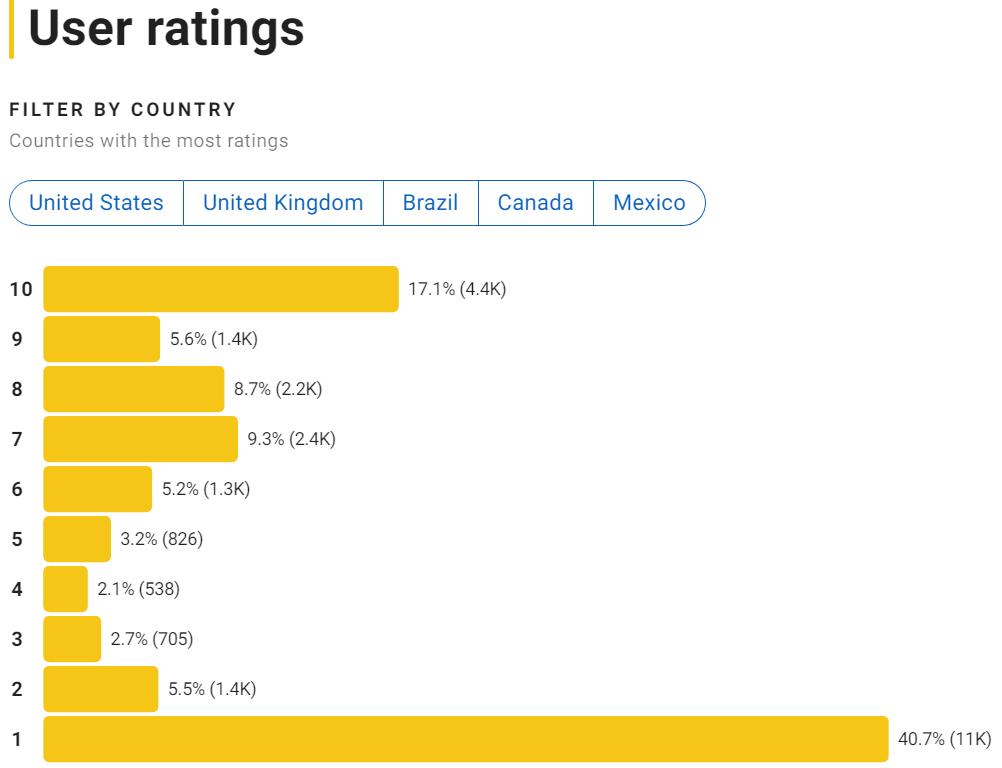Click the "Countries with the most ratings" subtitle

(148, 141)
